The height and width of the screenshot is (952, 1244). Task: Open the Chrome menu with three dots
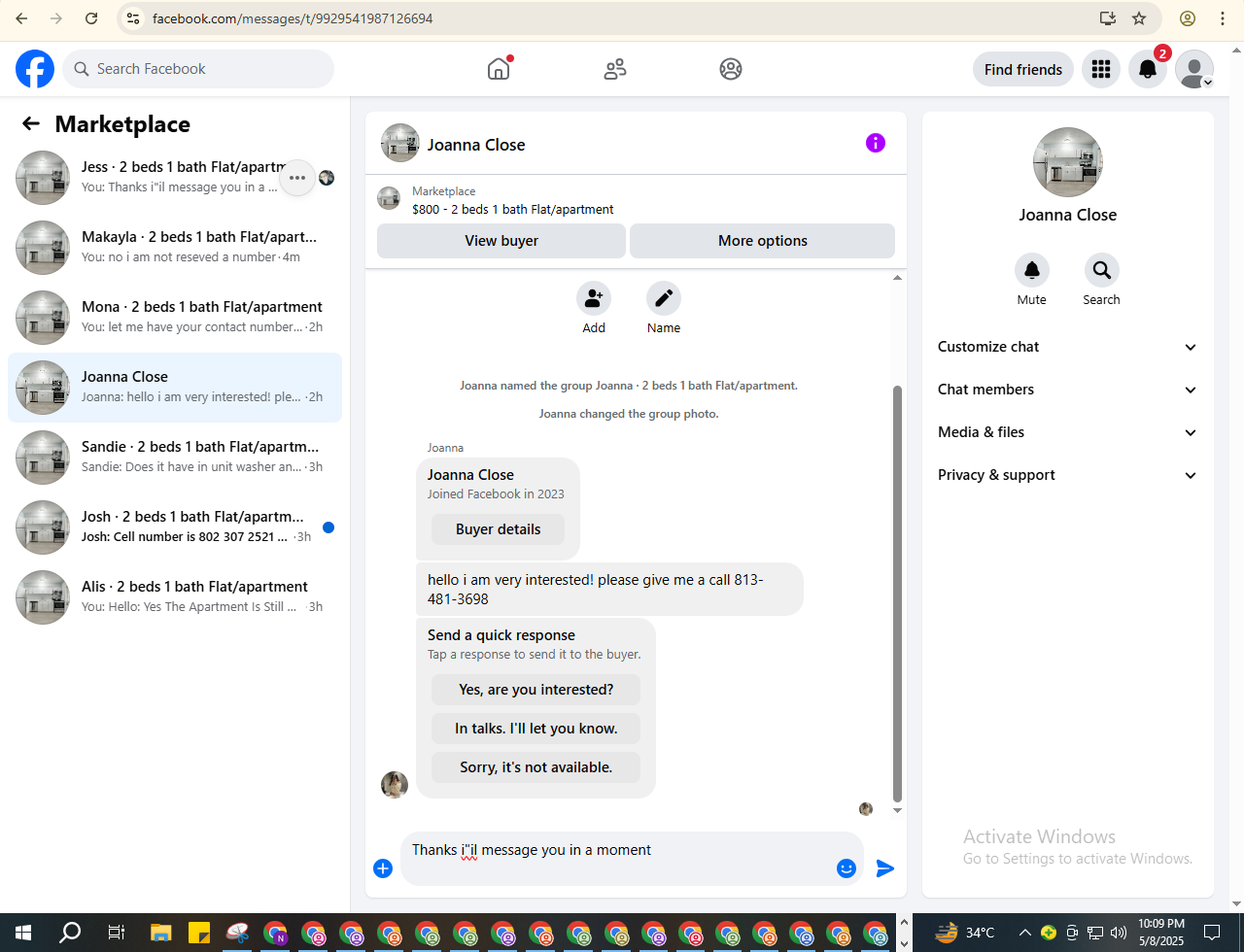coord(1223,18)
